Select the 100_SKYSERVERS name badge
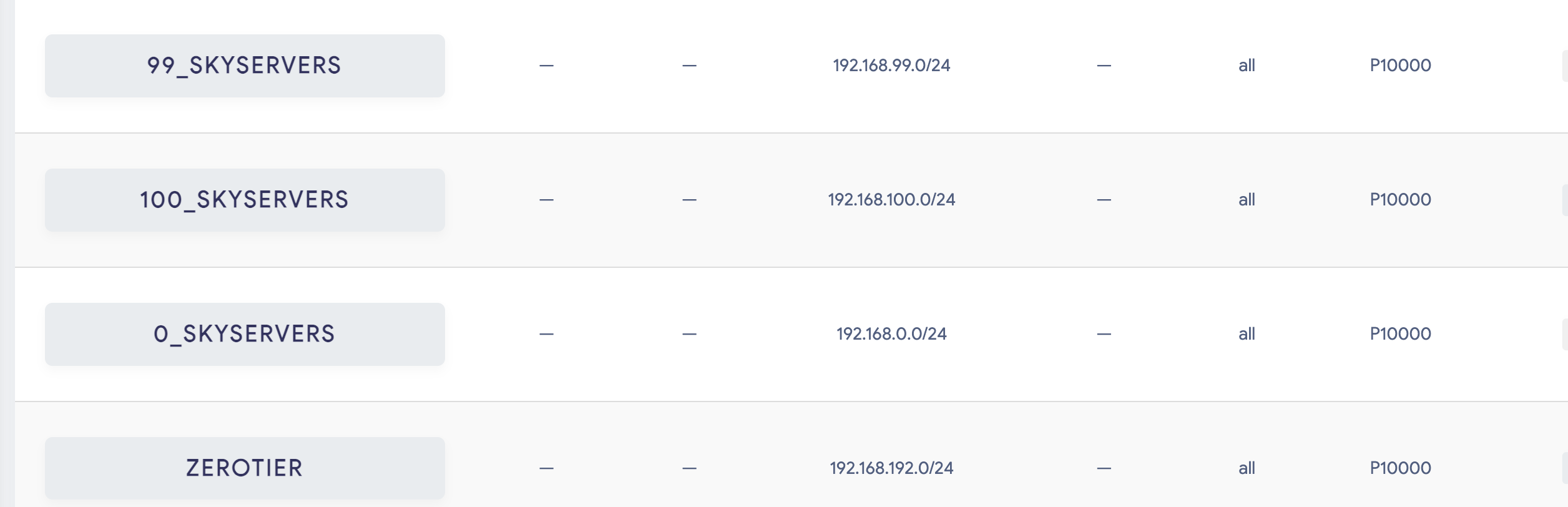Viewport: 1568px width, 507px height. pyautogui.click(x=245, y=200)
